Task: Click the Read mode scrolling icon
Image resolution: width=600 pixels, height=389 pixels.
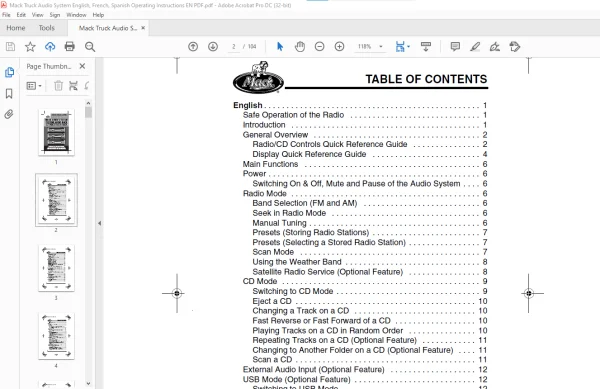Action: pyautogui.click(x=426, y=47)
